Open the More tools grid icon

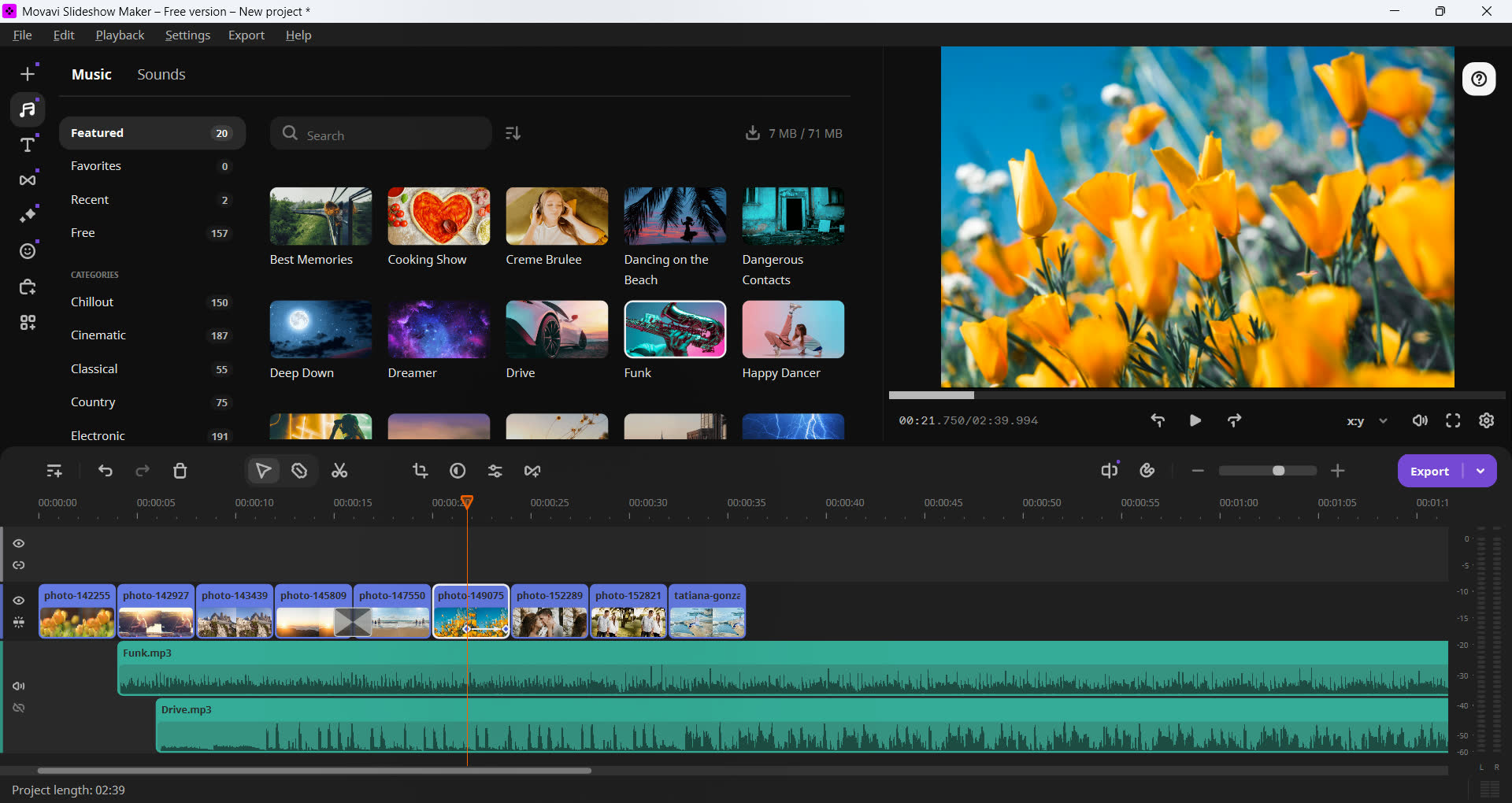28,323
